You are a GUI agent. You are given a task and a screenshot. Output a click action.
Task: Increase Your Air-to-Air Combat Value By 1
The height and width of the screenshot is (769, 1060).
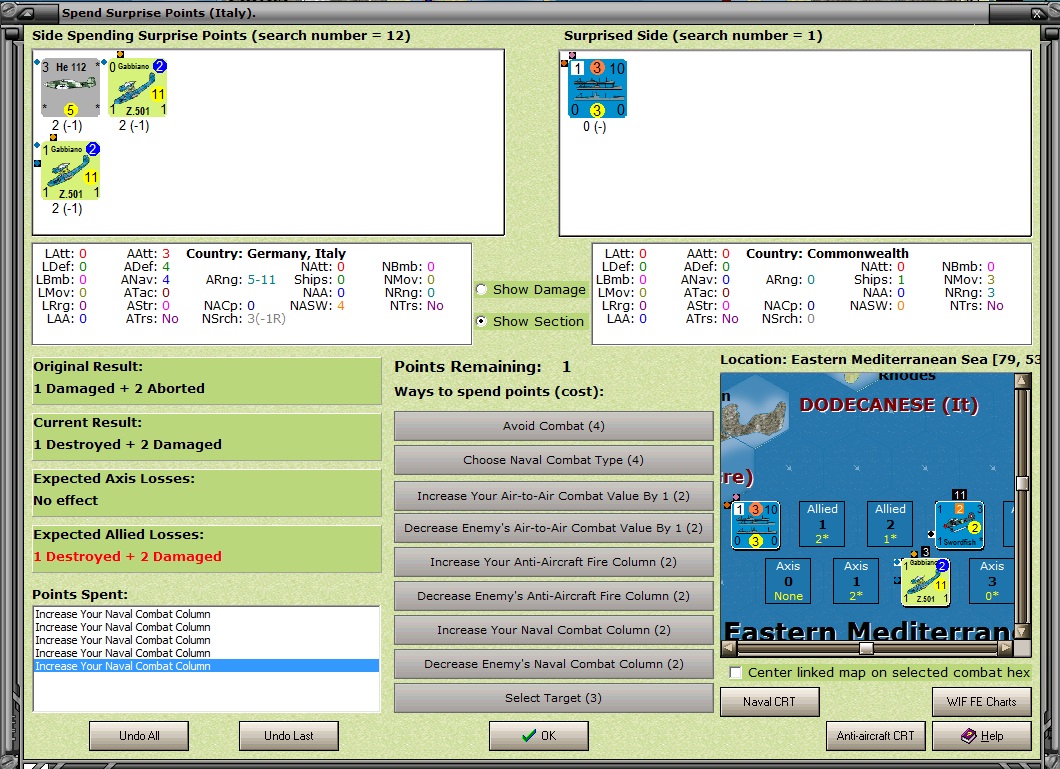click(554, 495)
